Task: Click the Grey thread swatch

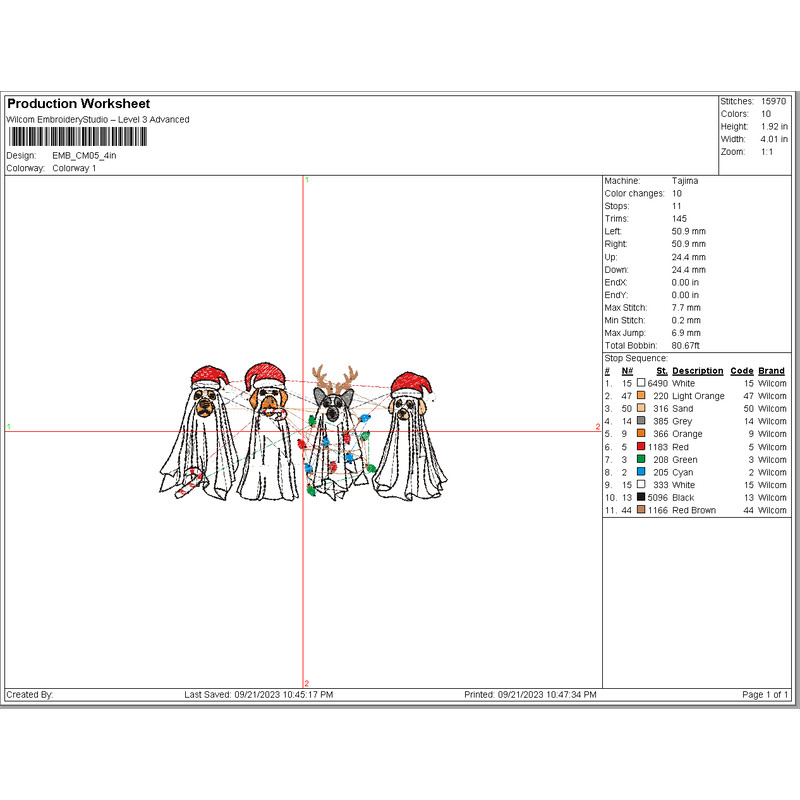Action: (642, 421)
